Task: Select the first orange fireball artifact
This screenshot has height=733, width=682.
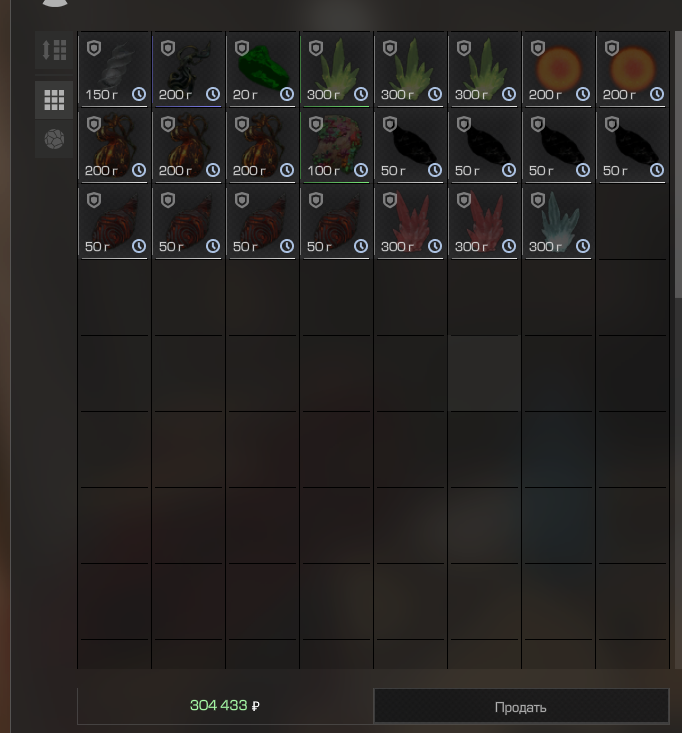Action: (x=558, y=69)
